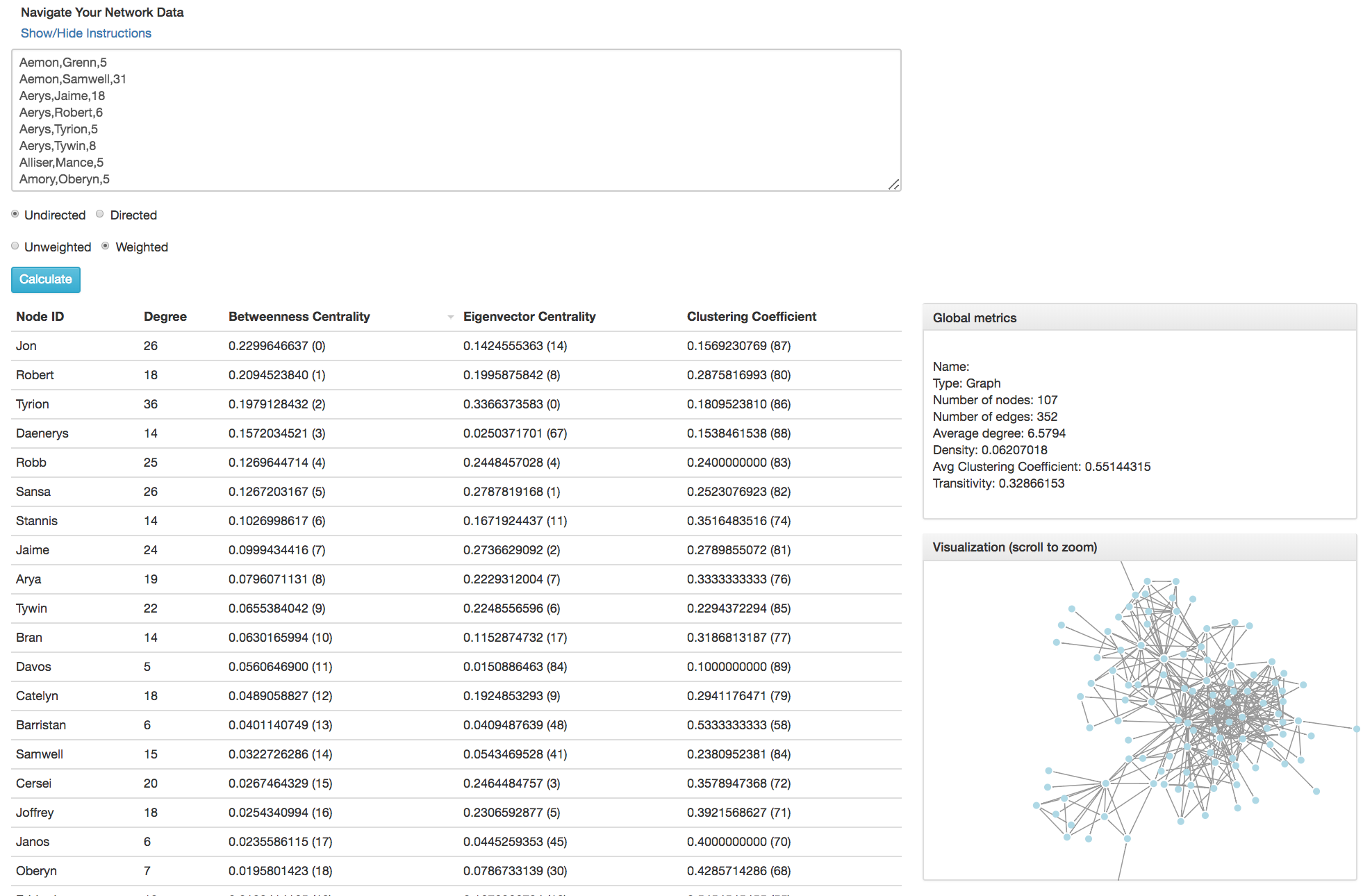Select the Undirected radio button

click(15, 215)
